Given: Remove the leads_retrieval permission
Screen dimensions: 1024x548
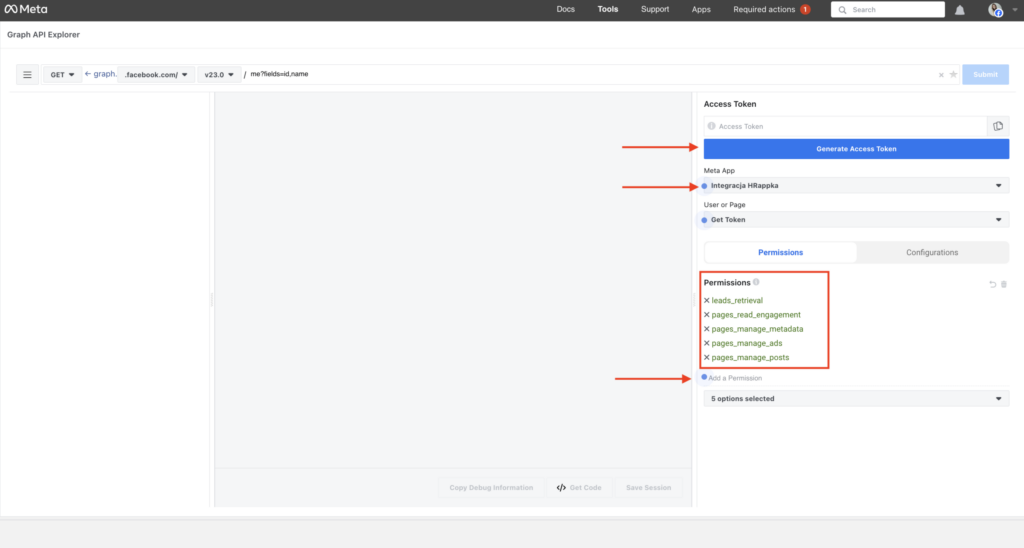Looking at the screenshot, I should point(707,300).
